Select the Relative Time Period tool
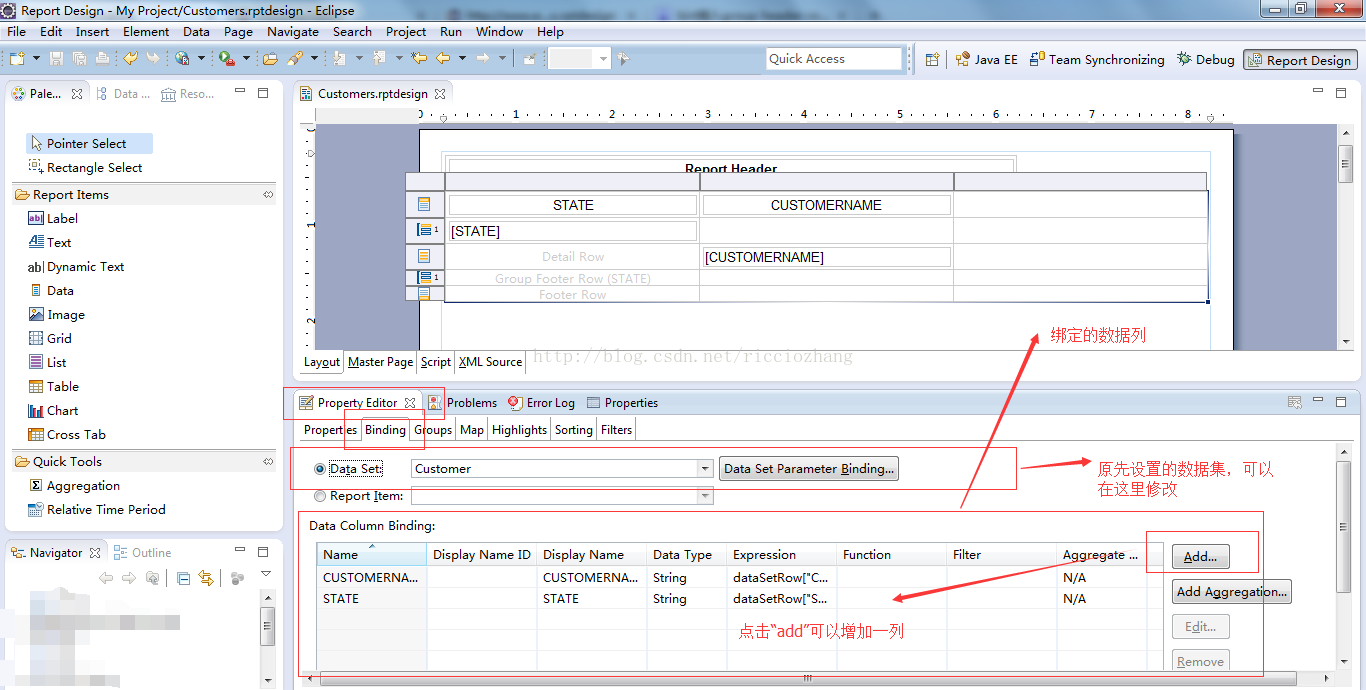The width and height of the screenshot is (1366, 690). 97,509
